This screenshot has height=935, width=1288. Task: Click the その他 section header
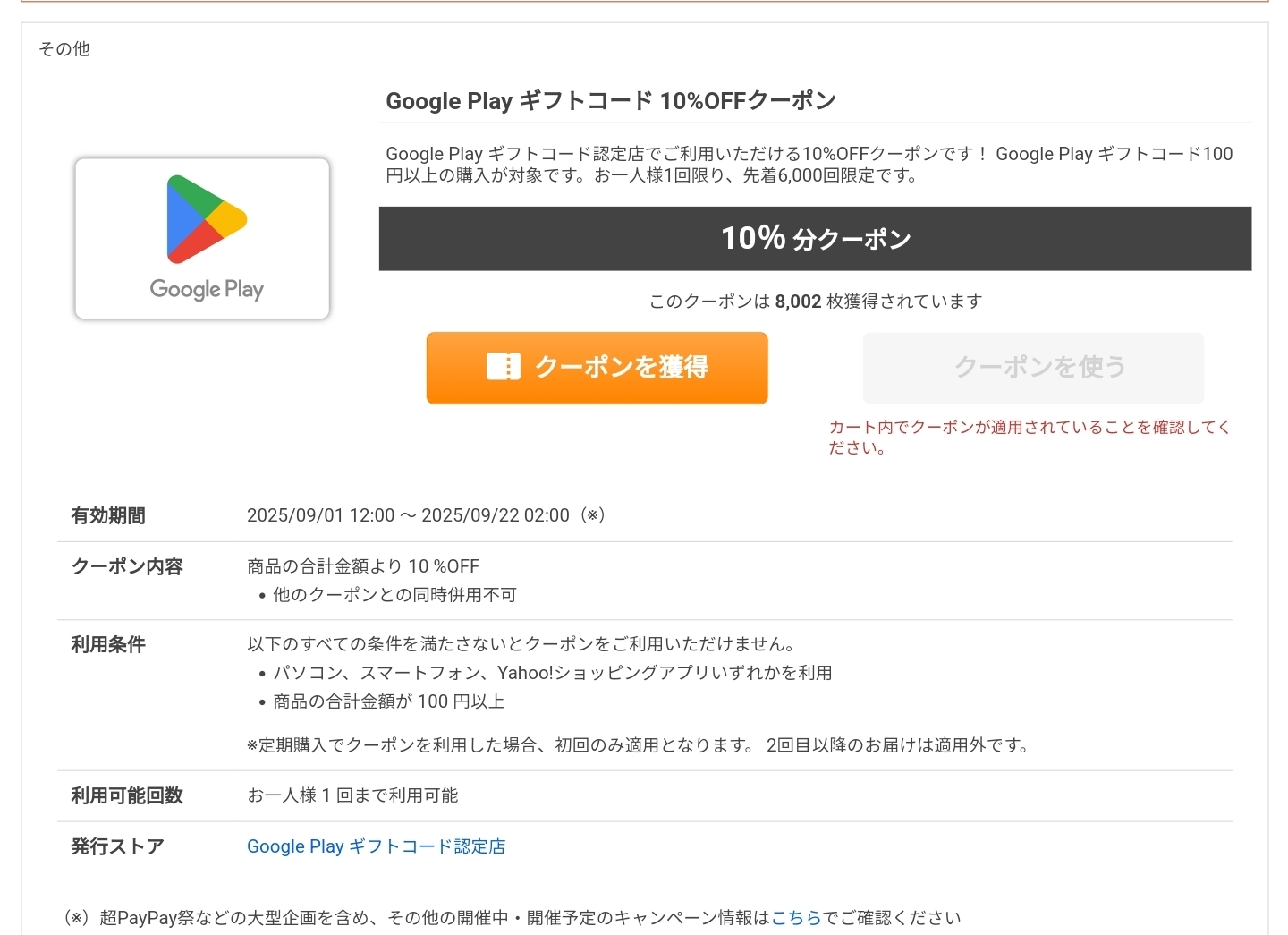pyautogui.click(x=64, y=49)
